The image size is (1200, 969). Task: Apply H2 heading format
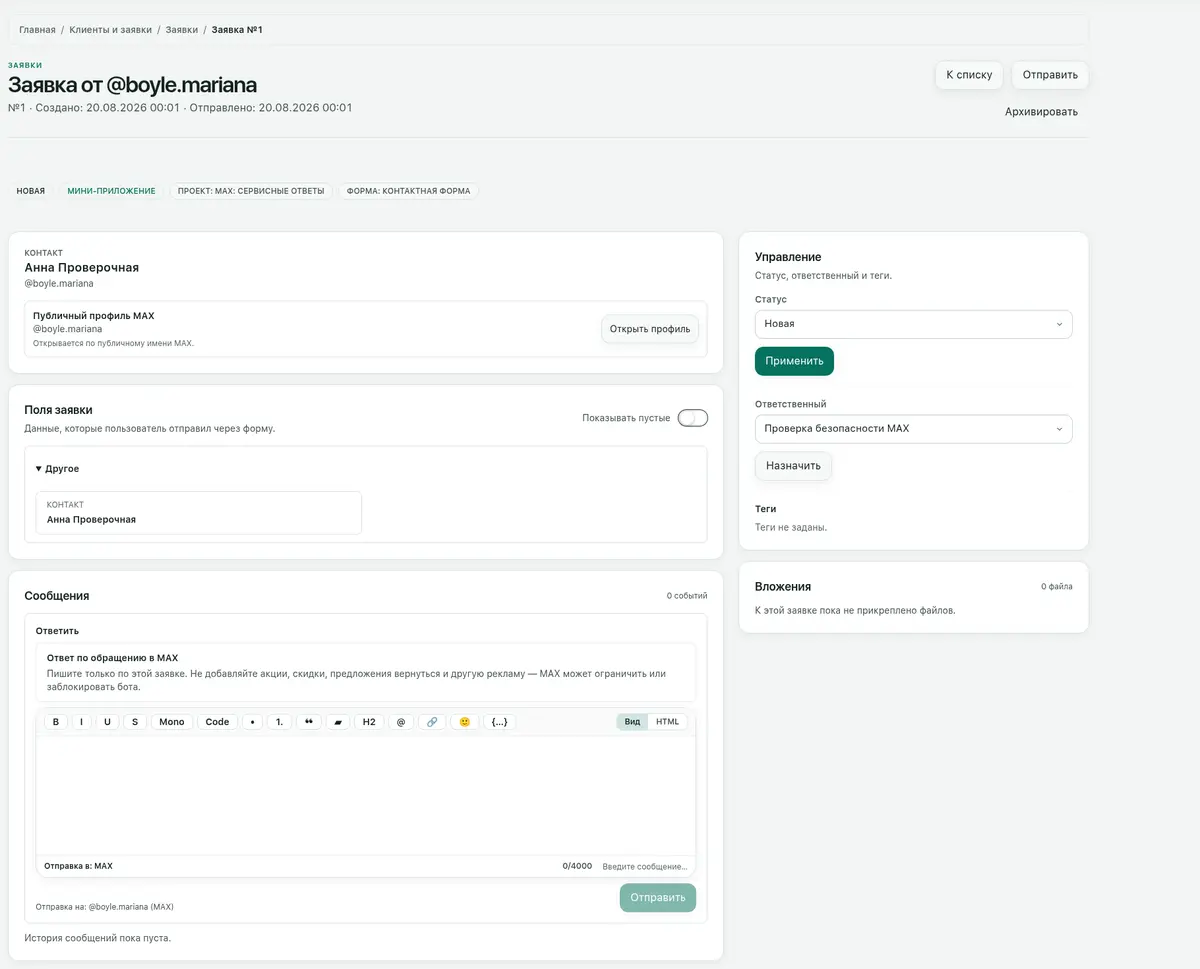click(369, 722)
